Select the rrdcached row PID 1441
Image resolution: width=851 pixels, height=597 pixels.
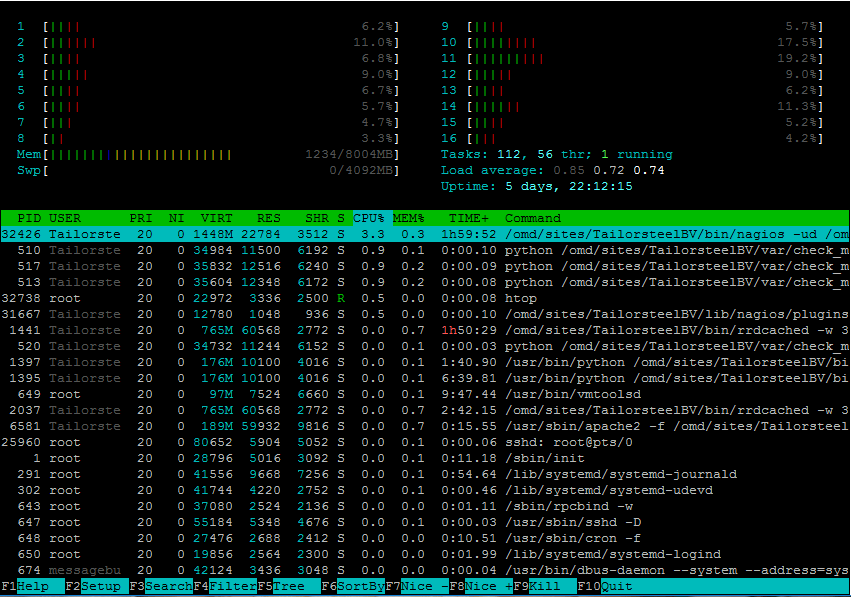425,331
